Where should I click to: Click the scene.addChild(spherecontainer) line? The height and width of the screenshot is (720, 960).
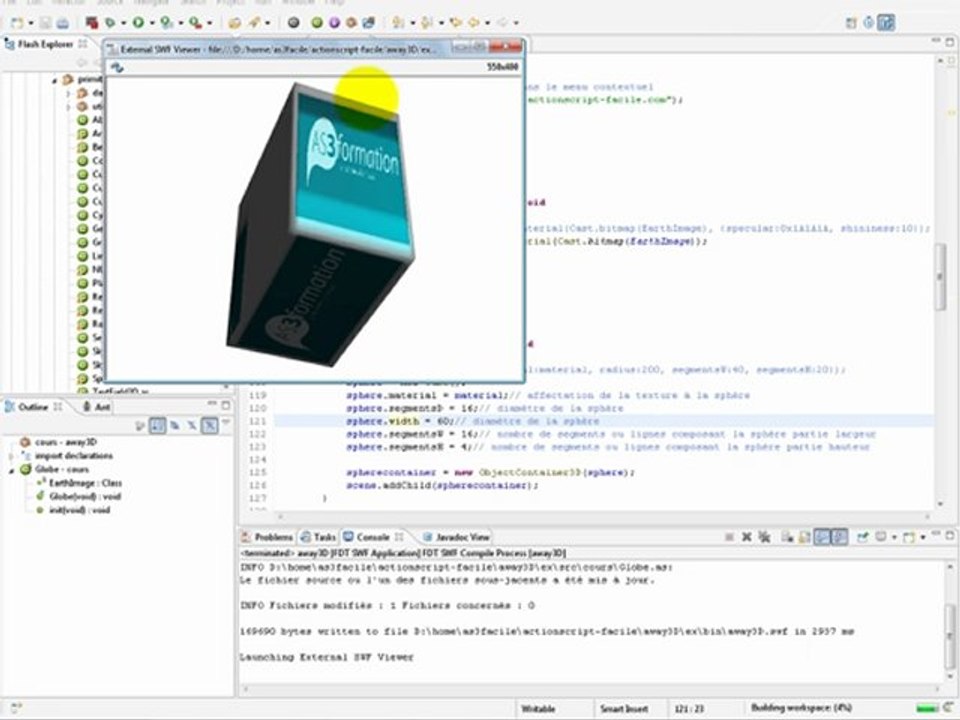(x=442, y=486)
